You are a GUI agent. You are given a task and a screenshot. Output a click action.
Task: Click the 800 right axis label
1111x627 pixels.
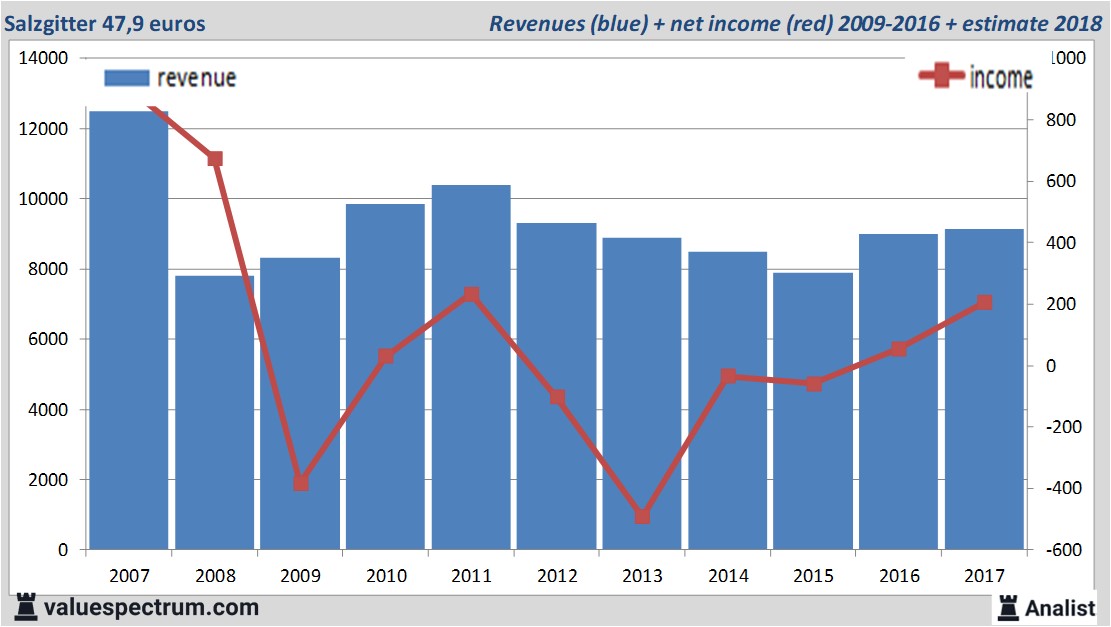(1061, 120)
